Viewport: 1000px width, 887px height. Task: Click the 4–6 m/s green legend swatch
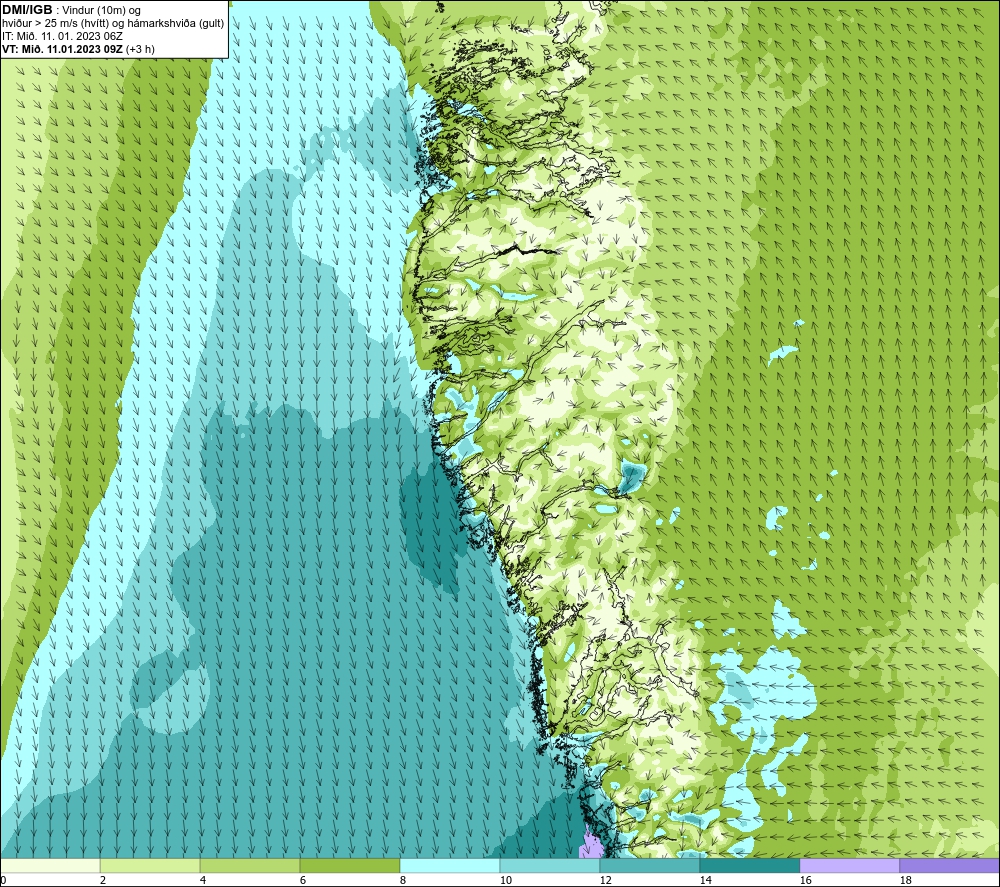(250, 865)
